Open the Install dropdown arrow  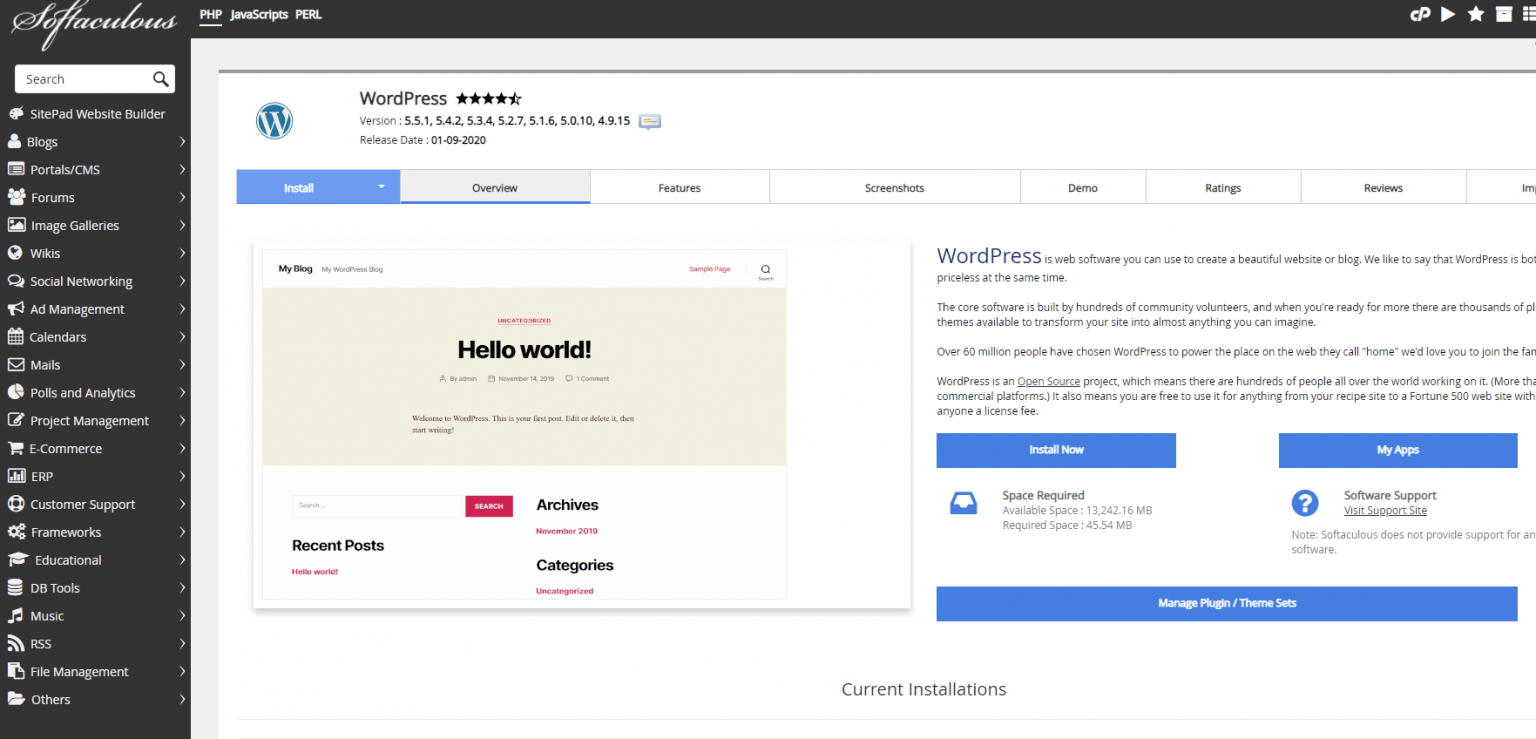[381, 187]
